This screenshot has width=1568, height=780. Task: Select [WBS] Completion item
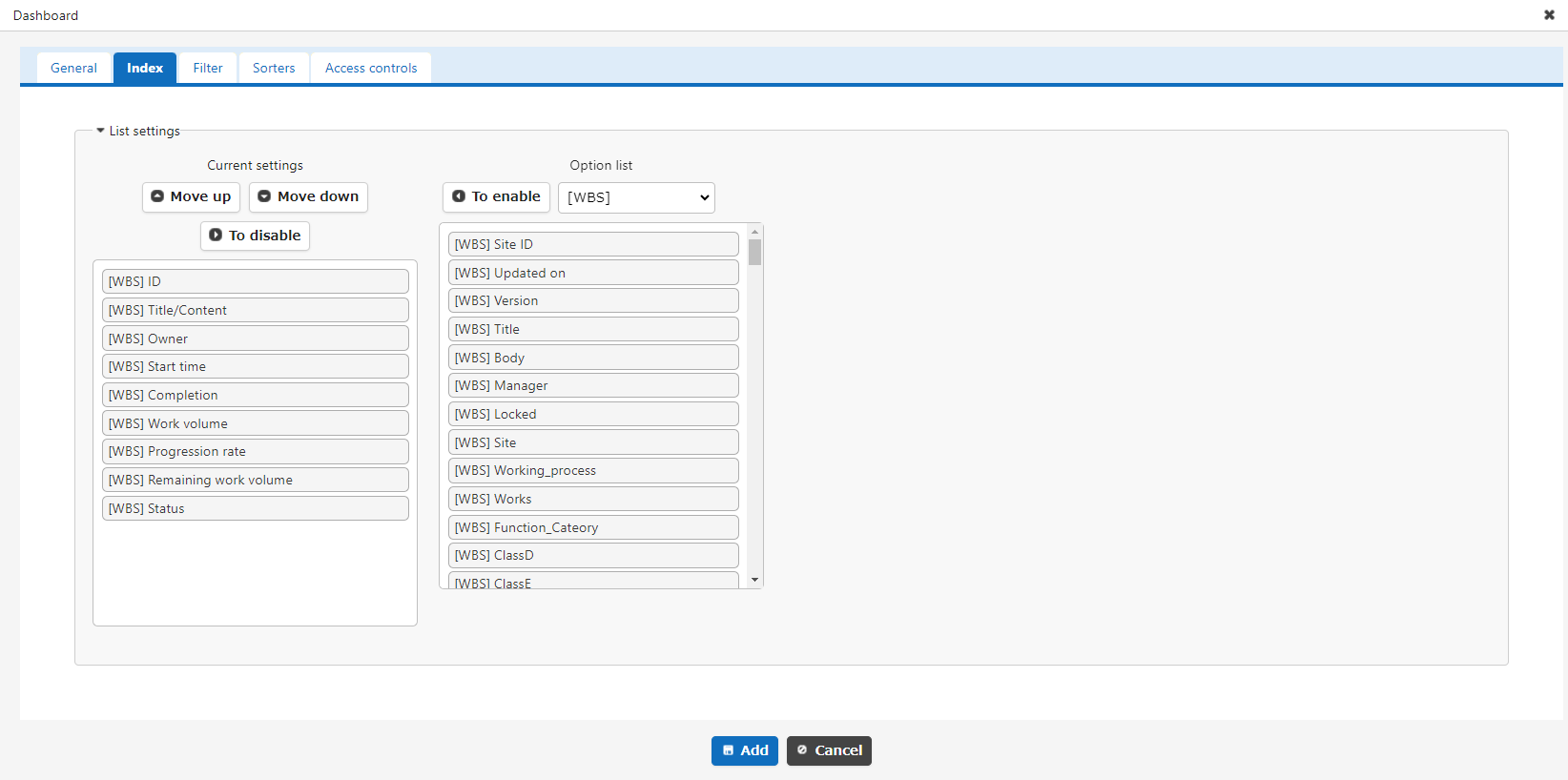[x=256, y=395]
